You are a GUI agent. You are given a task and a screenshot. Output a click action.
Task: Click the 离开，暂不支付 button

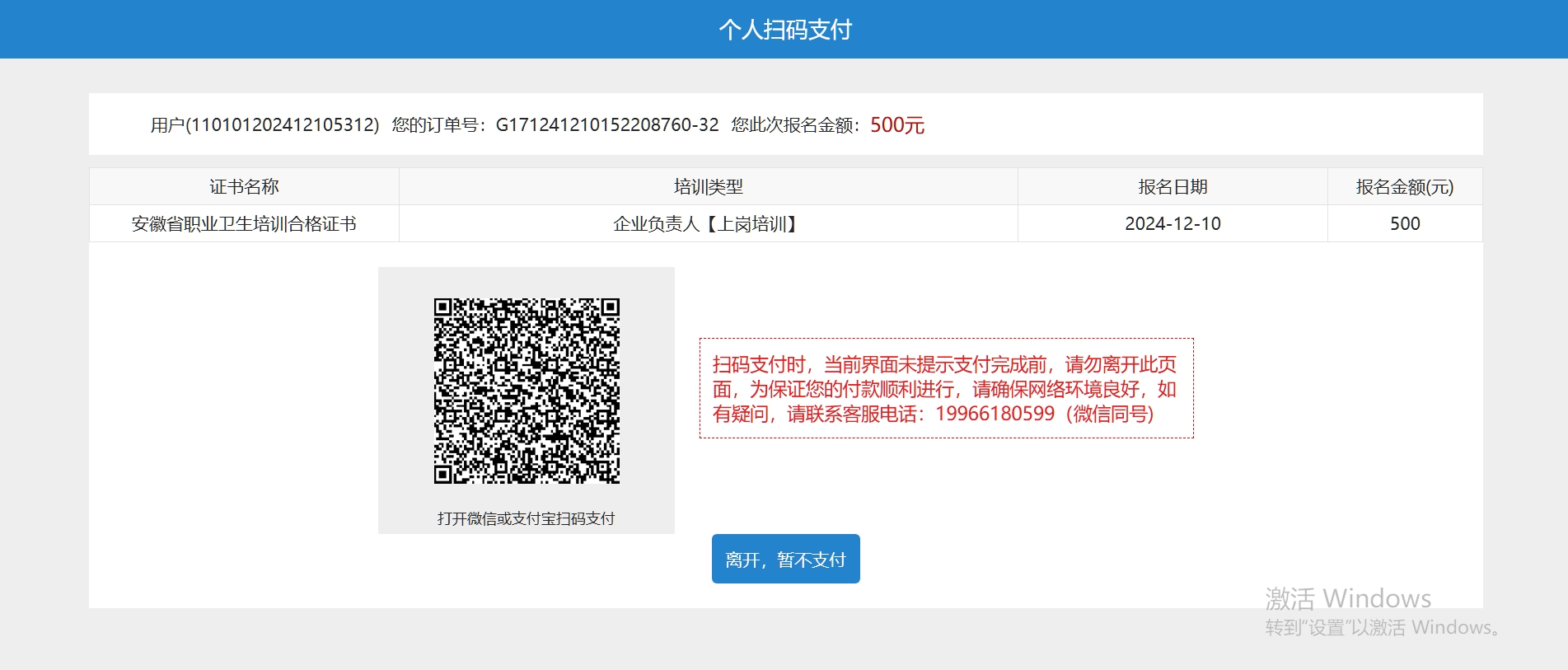coord(785,559)
